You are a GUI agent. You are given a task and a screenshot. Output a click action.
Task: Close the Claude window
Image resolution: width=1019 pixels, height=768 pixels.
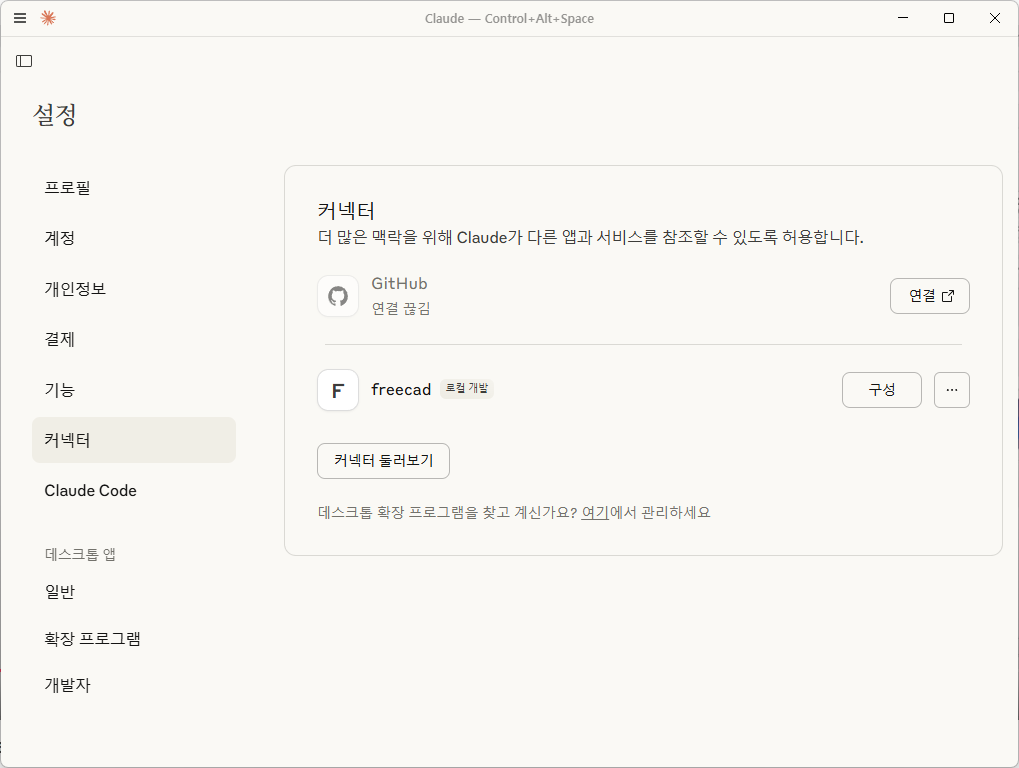(994, 18)
